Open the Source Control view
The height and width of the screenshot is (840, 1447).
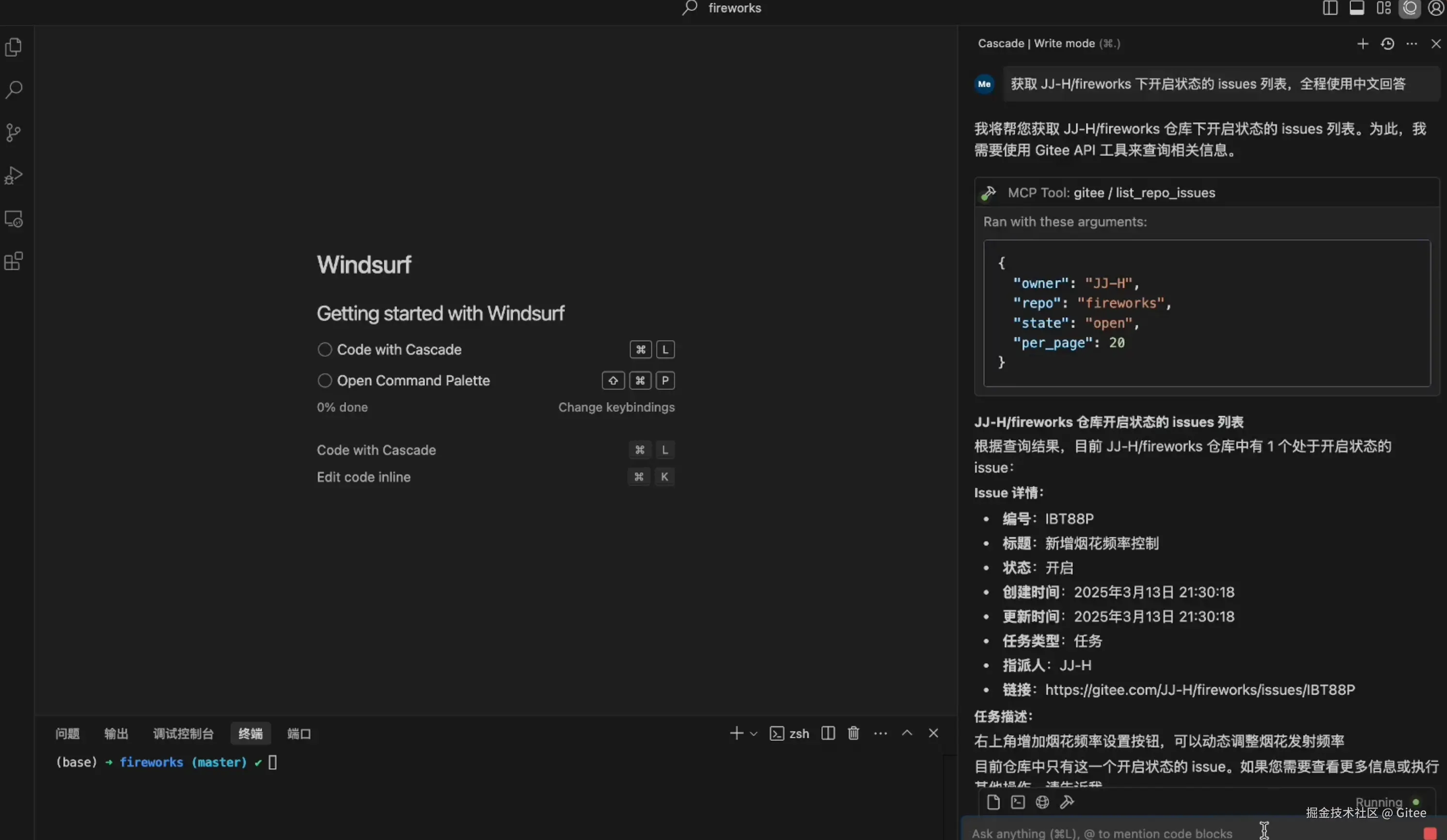click(x=14, y=133)
